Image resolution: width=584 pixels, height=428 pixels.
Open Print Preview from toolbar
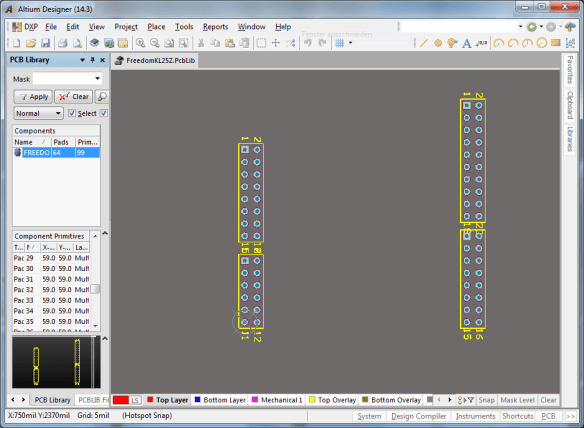77,43
